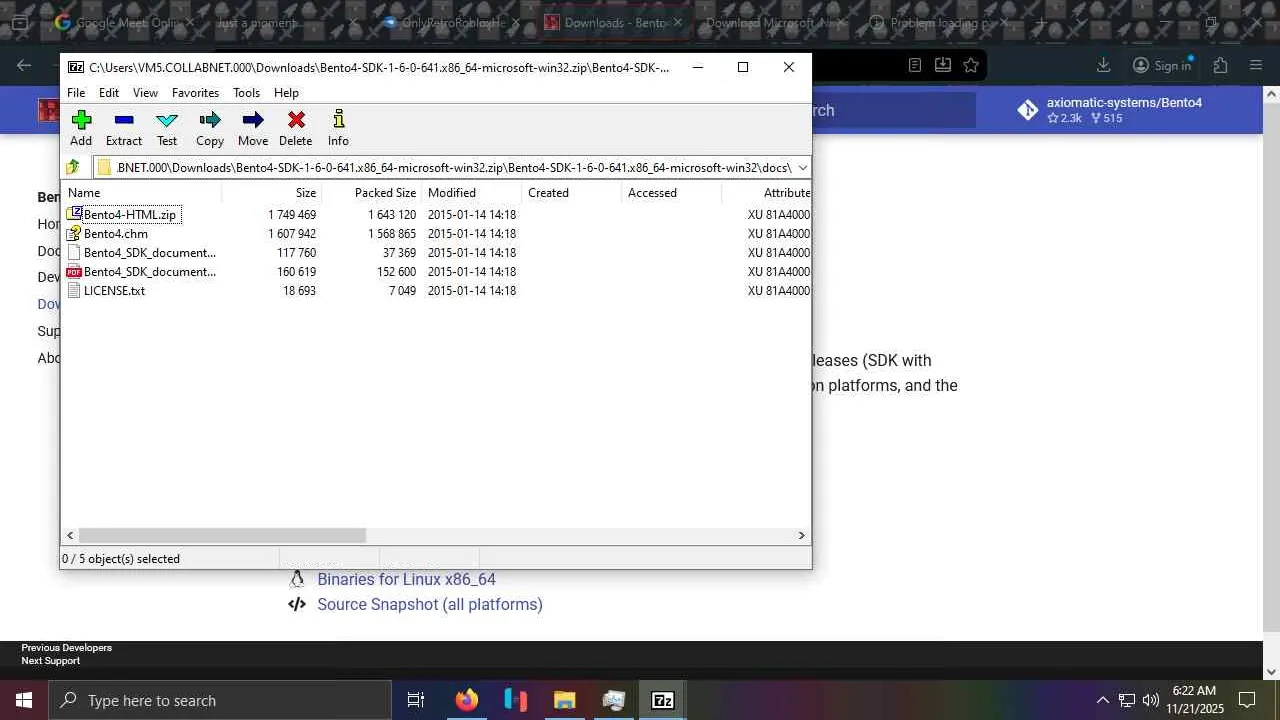Select Bento4_SDK_document file with PDF icon
Image resolution: width=1280 pixels, height=720 pixels.
click(150, 272)
